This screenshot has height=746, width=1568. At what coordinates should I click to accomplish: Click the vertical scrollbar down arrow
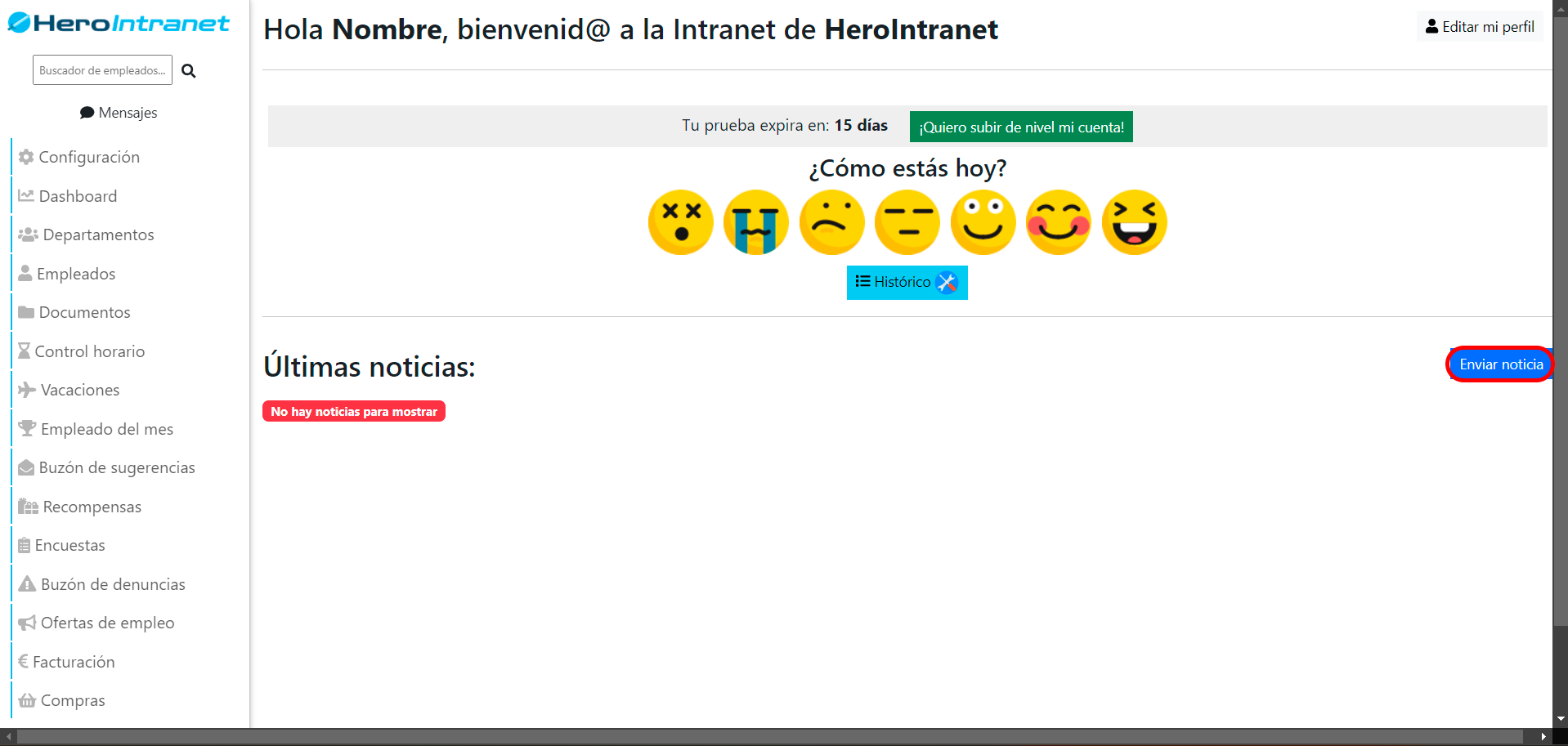pyautogui.click(x=1561, y=719)
